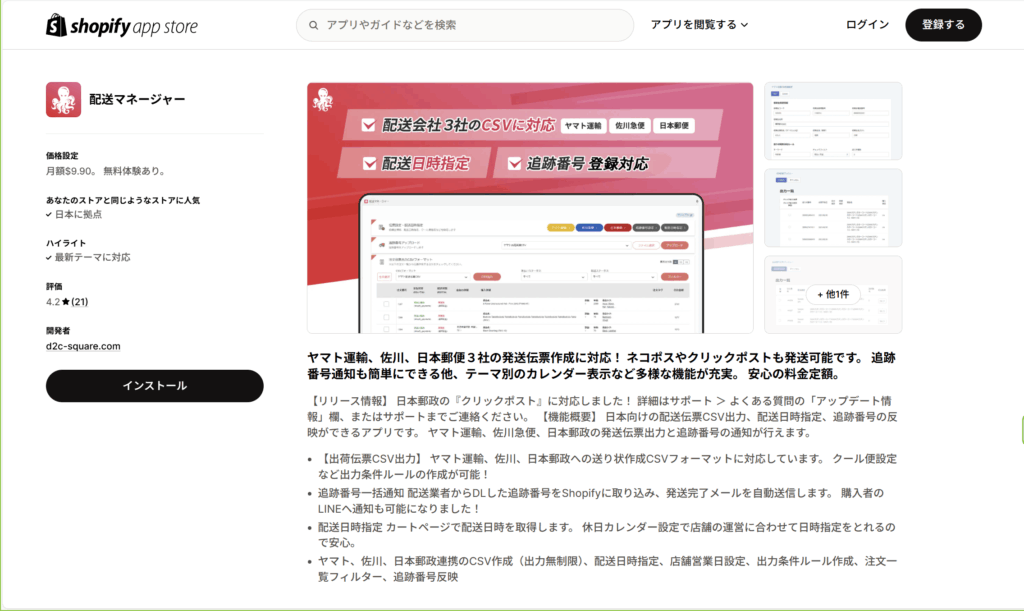The height and width of the screenshot is (611, 1024).
Task: Open the middle output-list screenshot thumbnail
Action: click(x=833, y=208)
